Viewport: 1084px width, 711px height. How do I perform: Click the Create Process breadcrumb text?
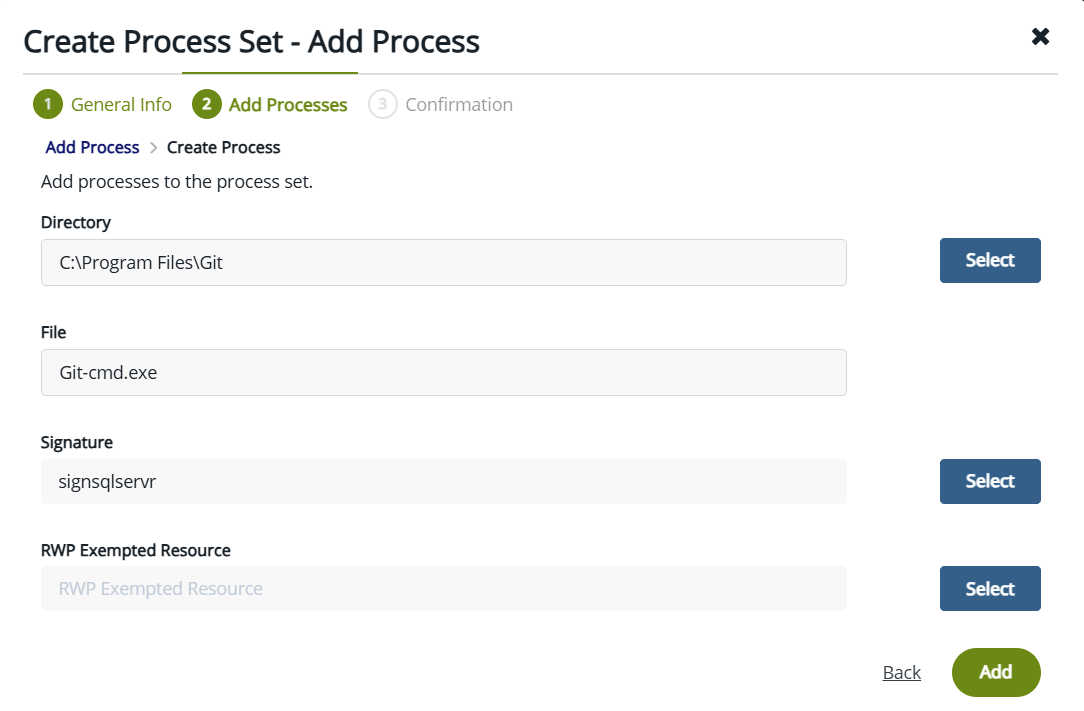[x=223, y=148]
